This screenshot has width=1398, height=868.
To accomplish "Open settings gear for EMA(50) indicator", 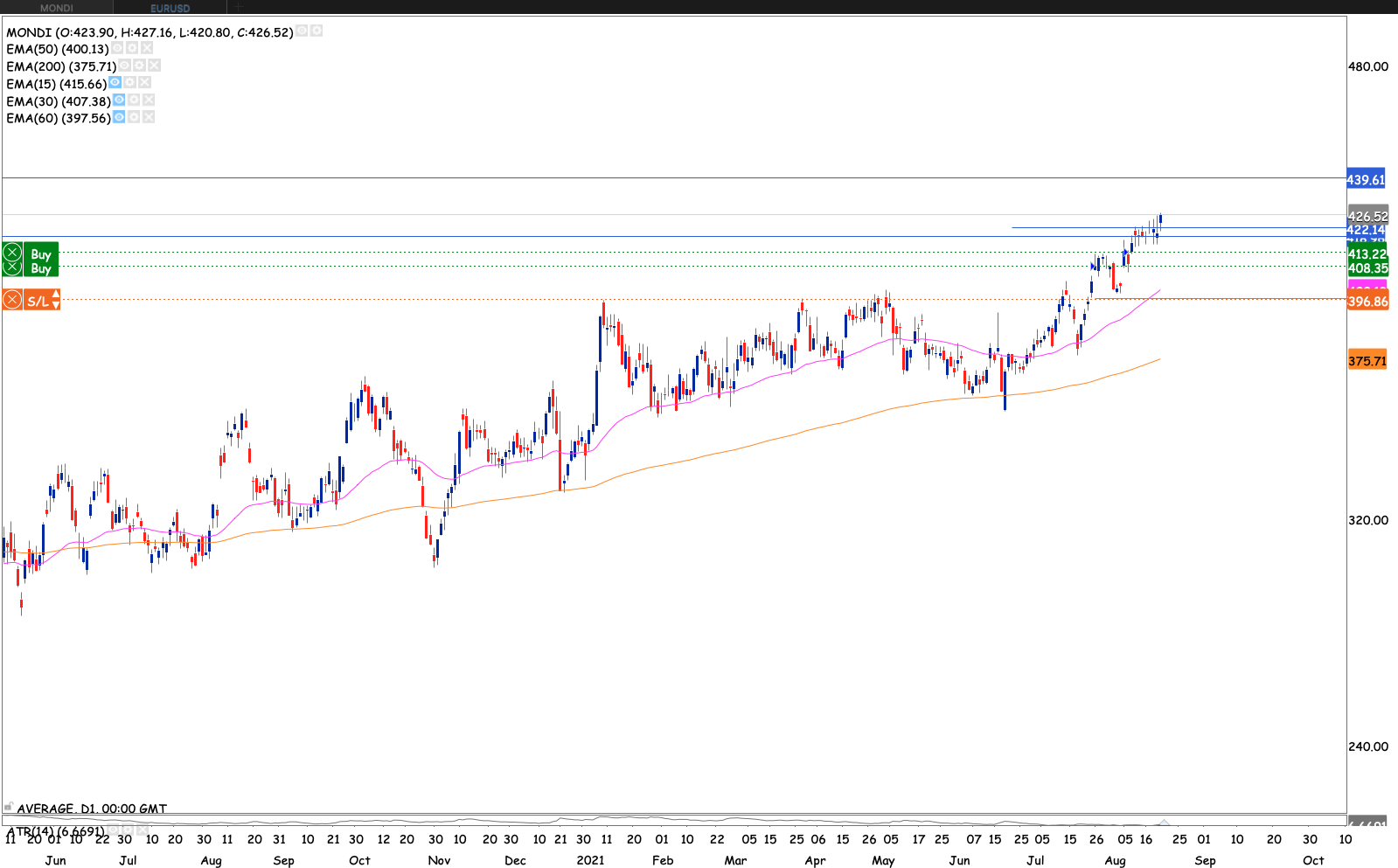I will (x=132, y=49).
